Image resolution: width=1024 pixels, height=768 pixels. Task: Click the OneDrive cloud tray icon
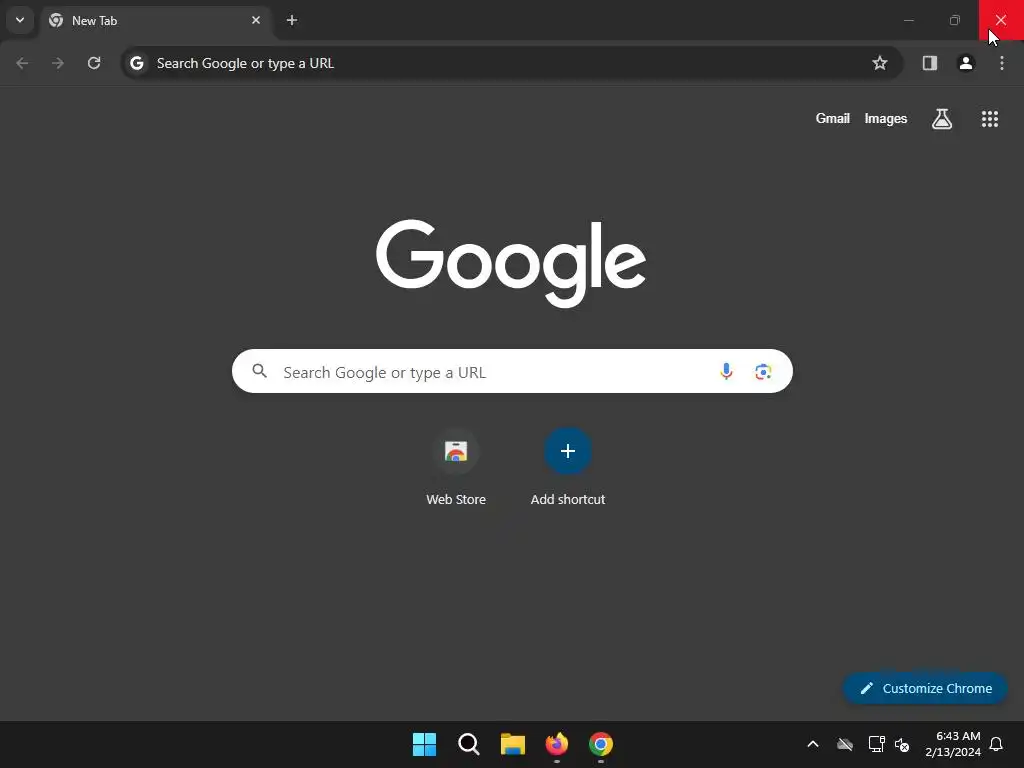[x=845, y=744]
